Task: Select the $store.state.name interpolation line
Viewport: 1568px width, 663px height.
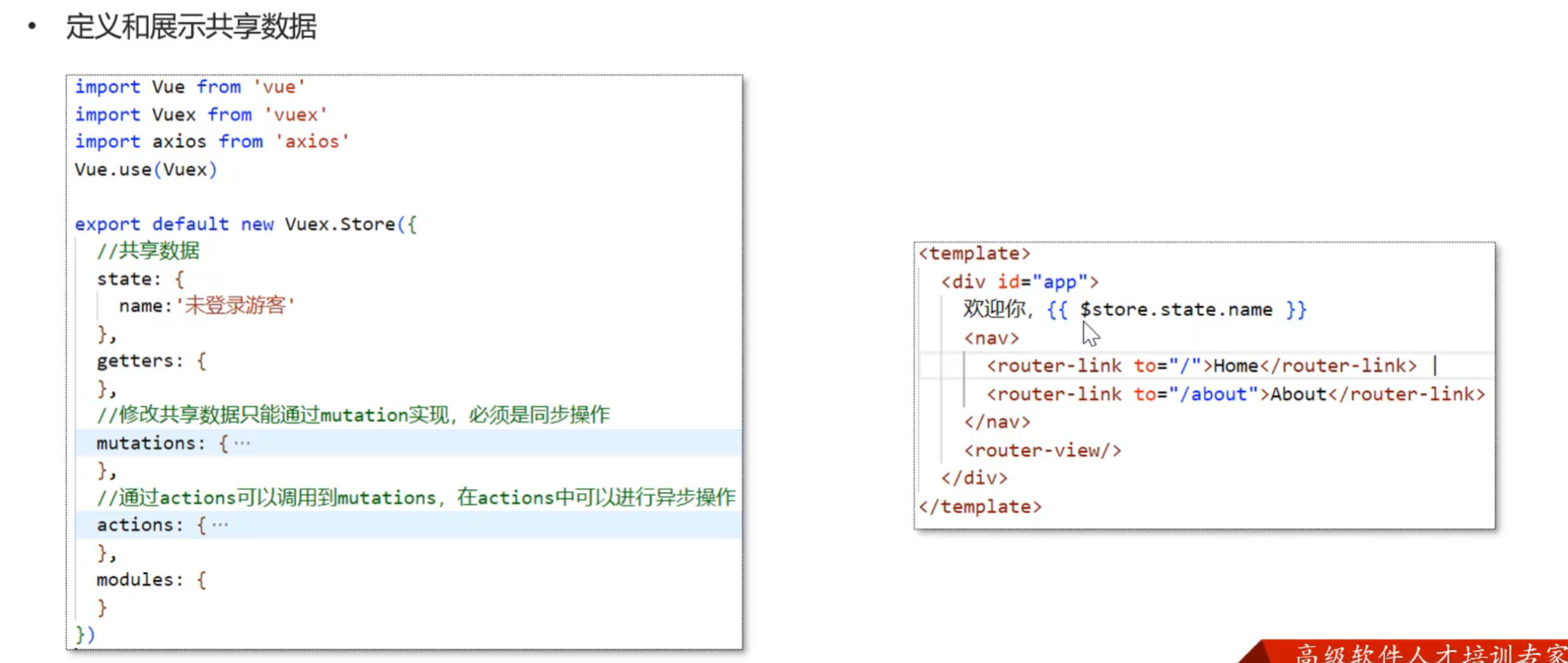Action: coord(1135,310)
